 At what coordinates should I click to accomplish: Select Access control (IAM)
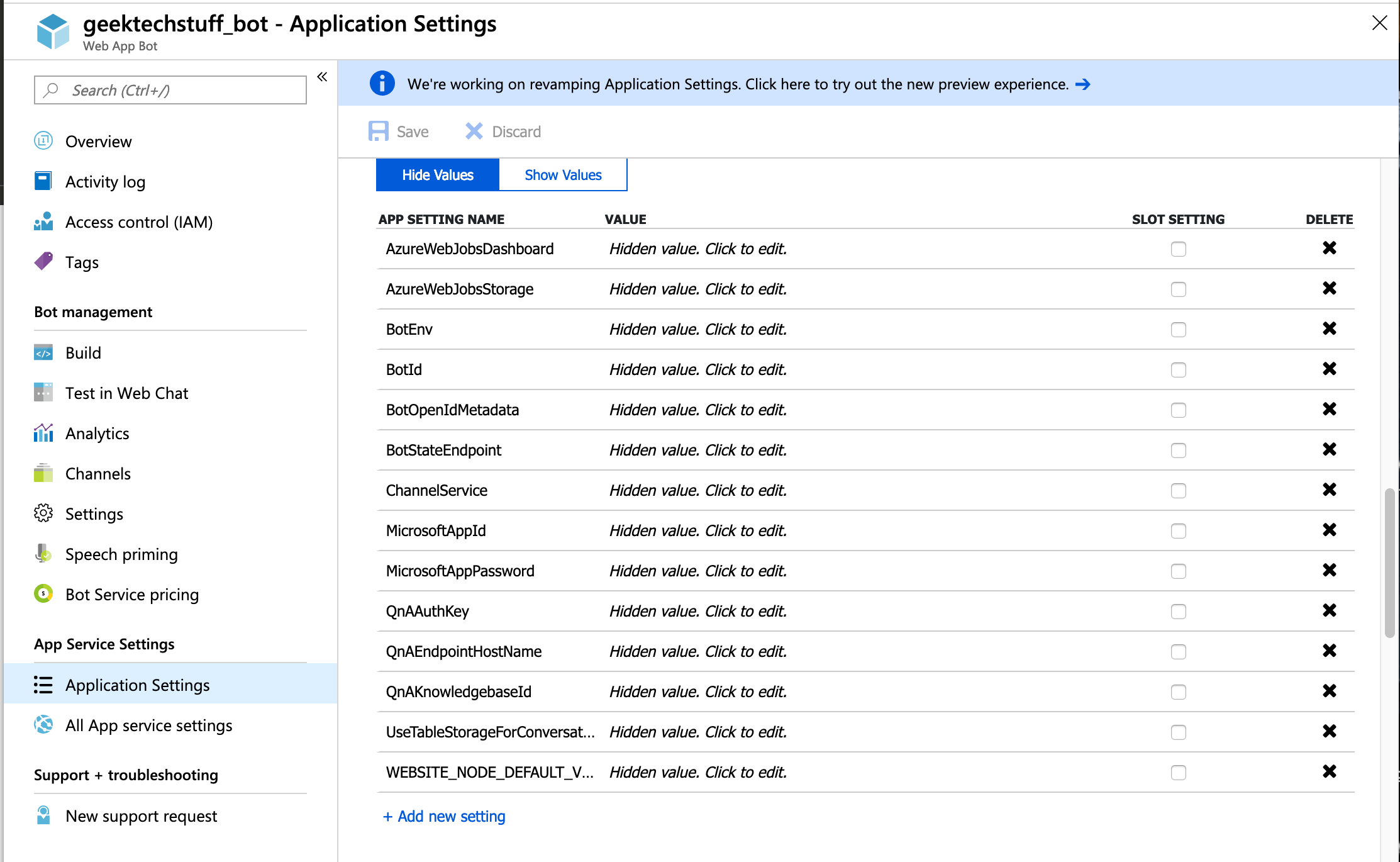coord(139,221)
